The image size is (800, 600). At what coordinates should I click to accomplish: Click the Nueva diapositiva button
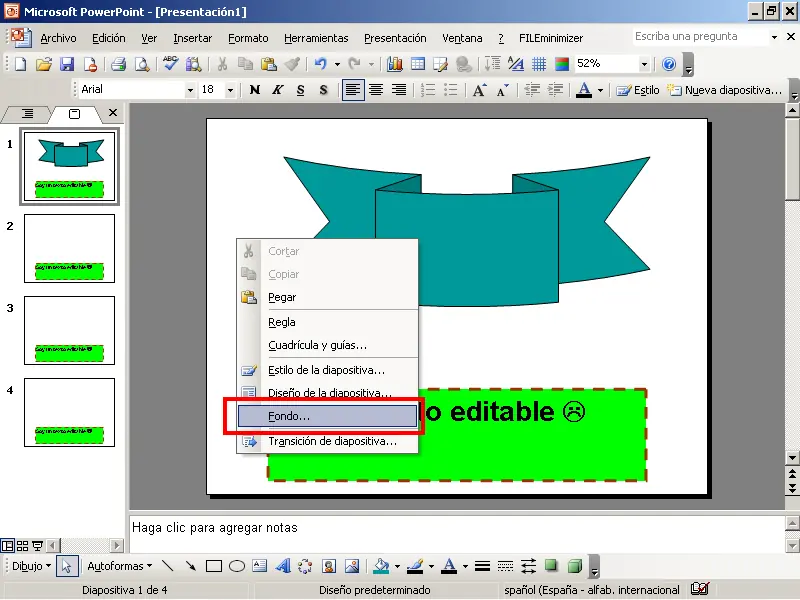pyautogui.click(x=724, y=90)
